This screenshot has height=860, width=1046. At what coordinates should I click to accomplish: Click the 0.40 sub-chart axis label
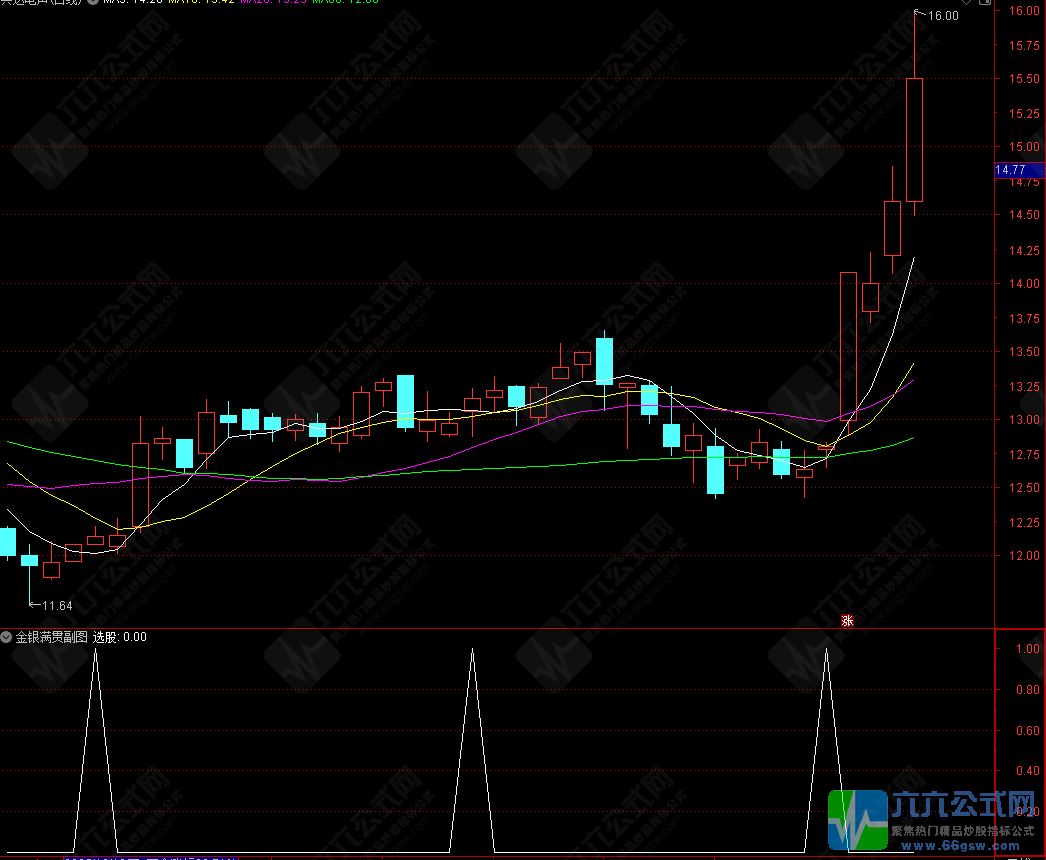(1028, 771)
